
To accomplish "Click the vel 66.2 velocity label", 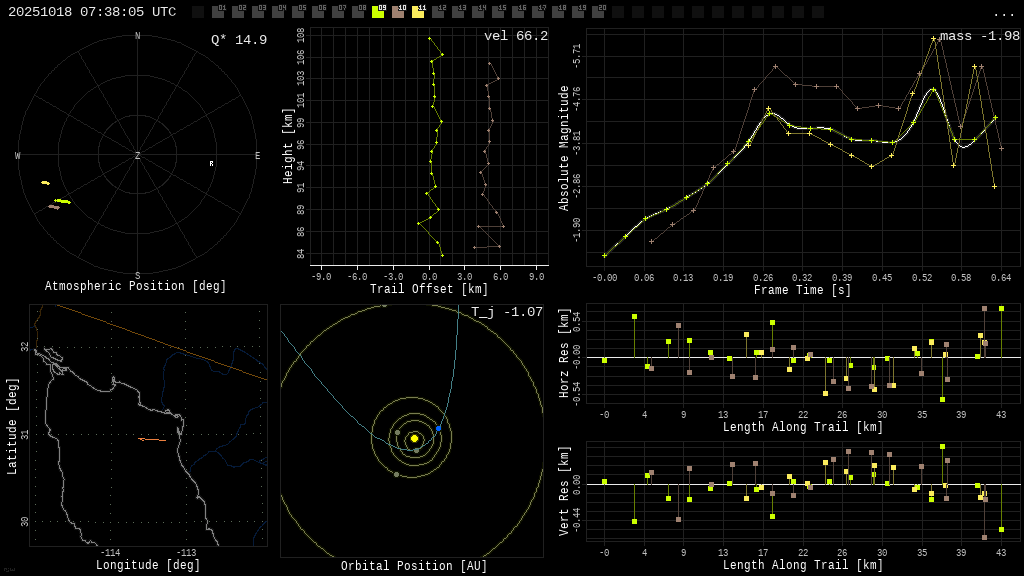I will [516, 36].
